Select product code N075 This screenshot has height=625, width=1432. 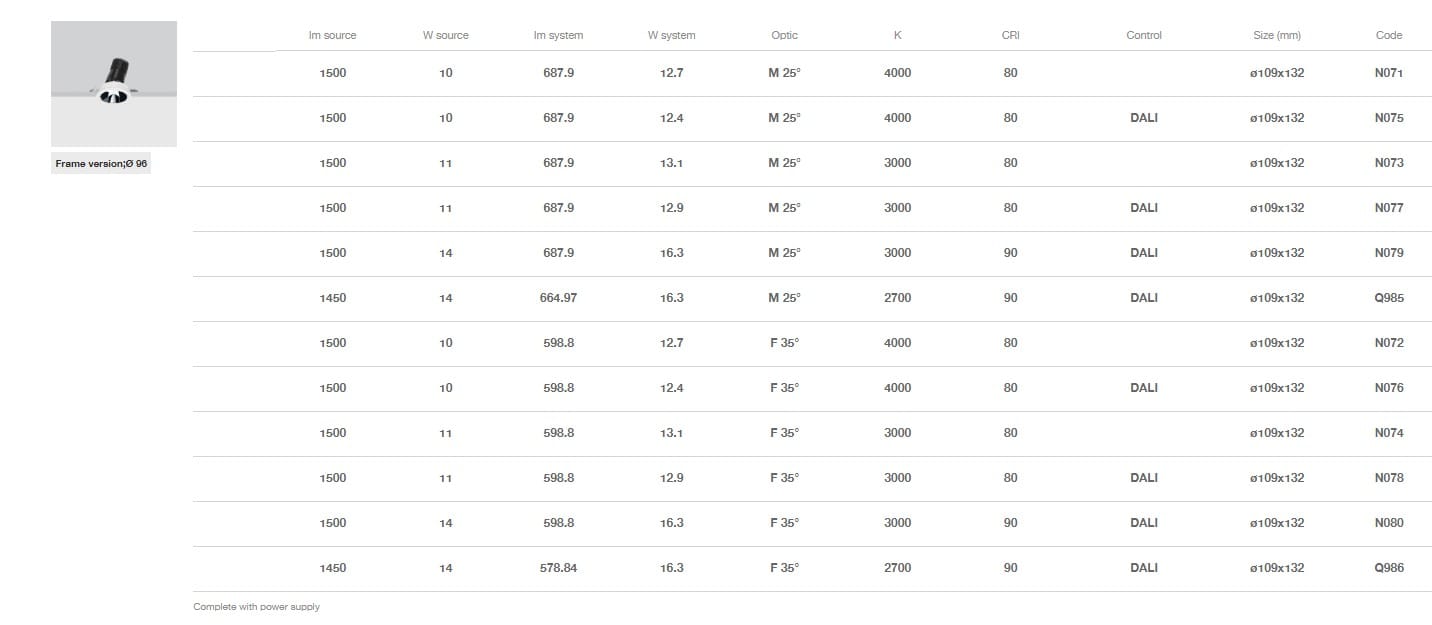[1389, 118]
